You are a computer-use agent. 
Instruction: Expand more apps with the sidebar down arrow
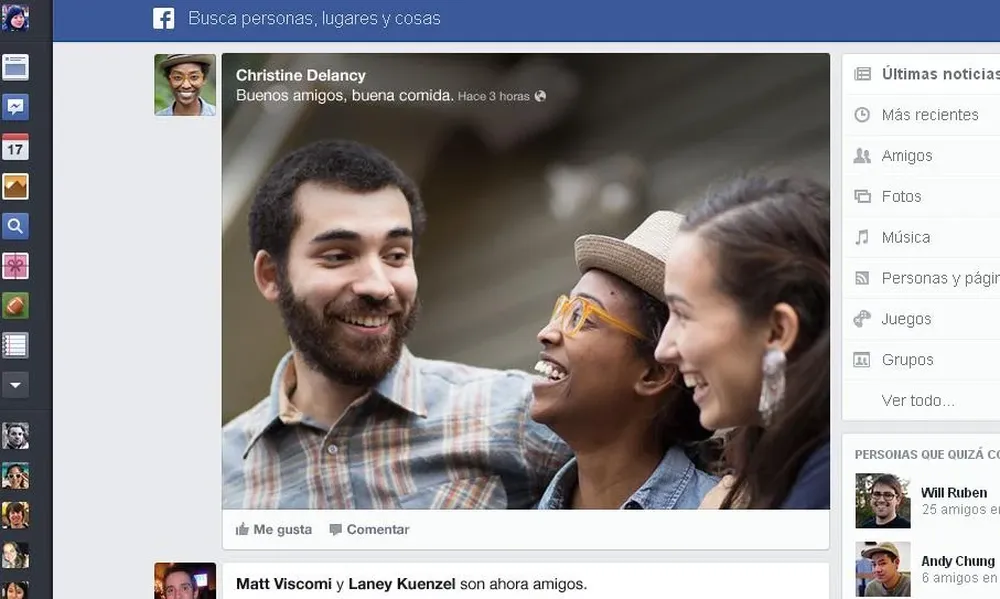click(x=15, y=384)
